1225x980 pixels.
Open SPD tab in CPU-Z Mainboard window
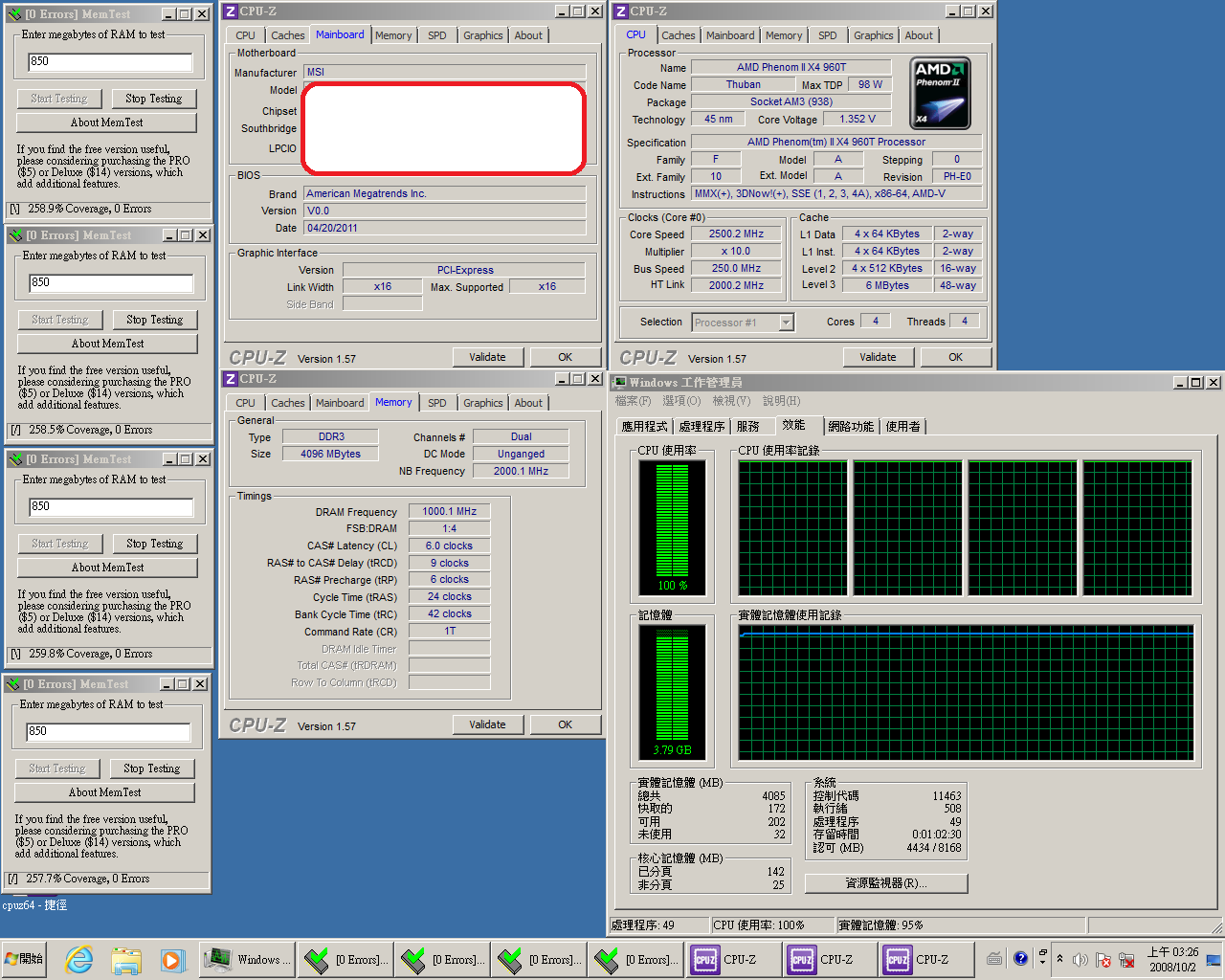pyautogui.click(x=436, y=35)
